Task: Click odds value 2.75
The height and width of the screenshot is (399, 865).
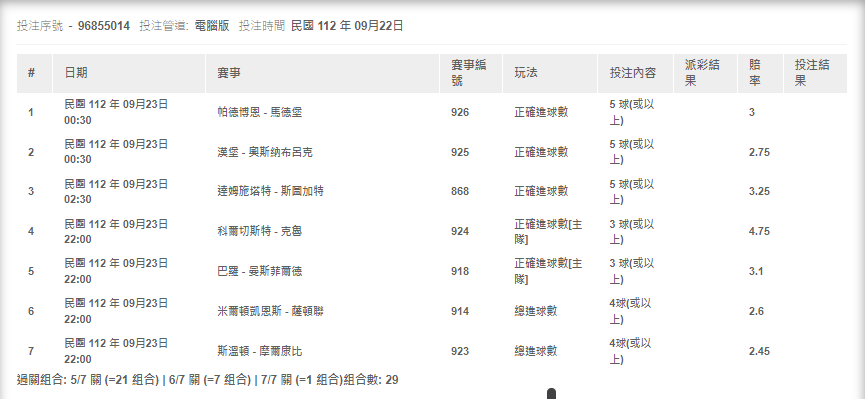Action: coord(759,152)
